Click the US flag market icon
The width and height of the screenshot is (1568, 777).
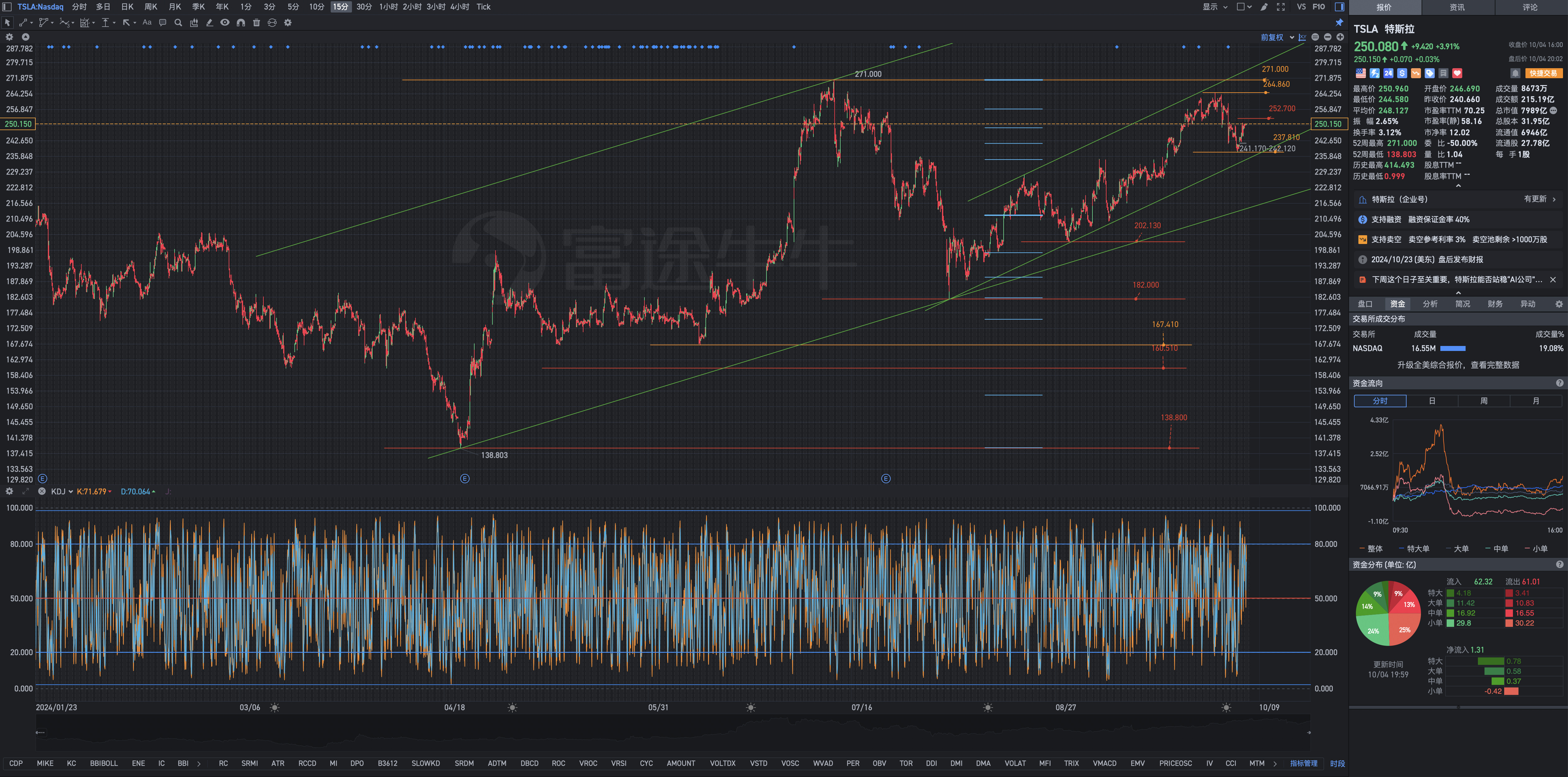point(1361,73)
